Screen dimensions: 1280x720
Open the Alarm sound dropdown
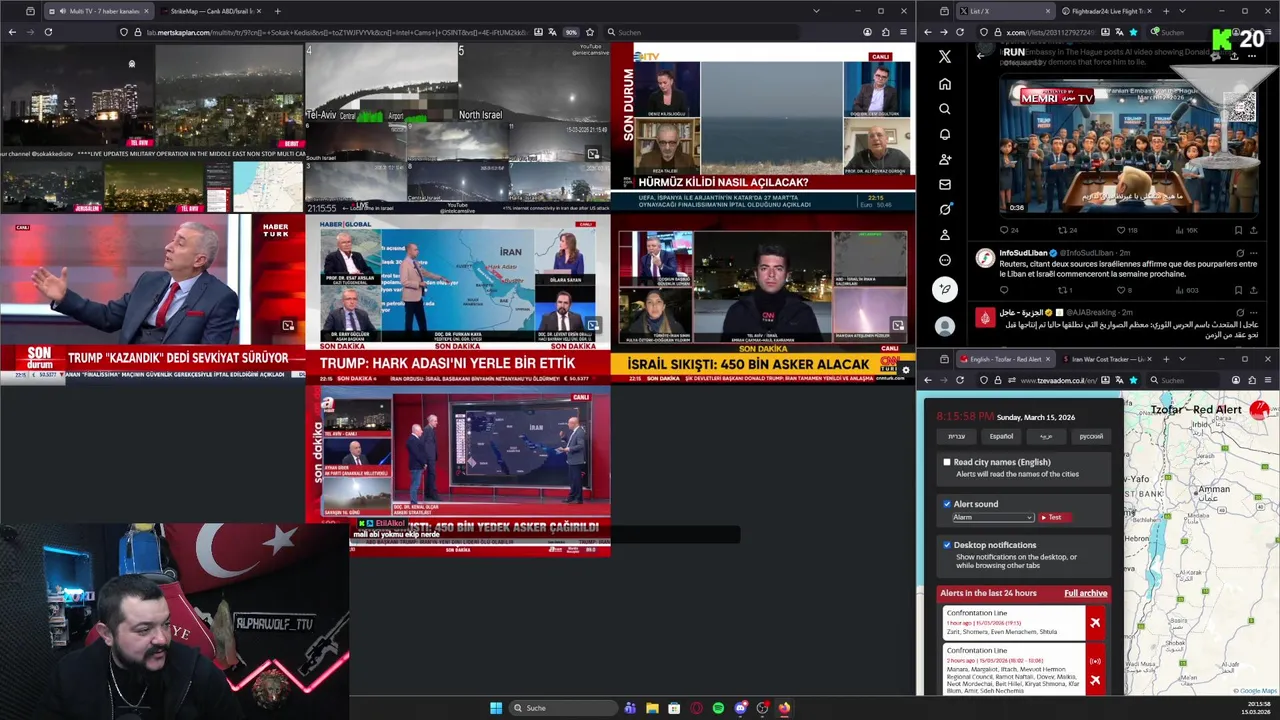pyautogui.click(x=992, y=517)
